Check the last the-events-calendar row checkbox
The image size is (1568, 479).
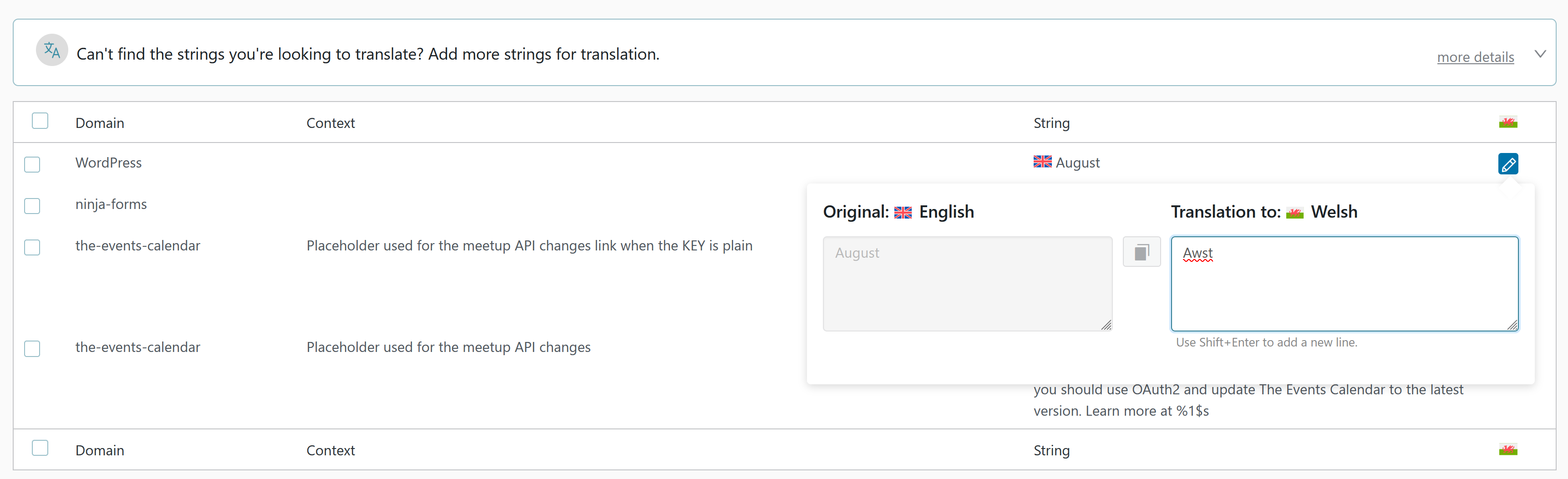(32, 349)
